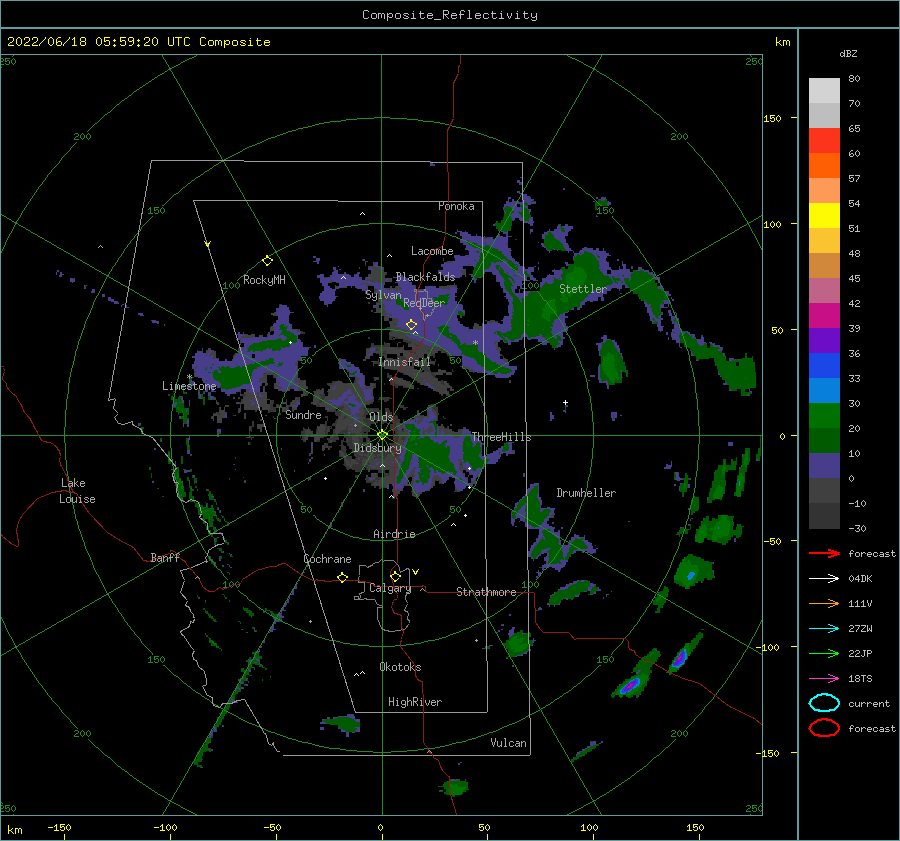The width and height of the screenshot is (900, 841).
Task: Select the orange 111V arrow legend icon
Action: click(824, 603)
